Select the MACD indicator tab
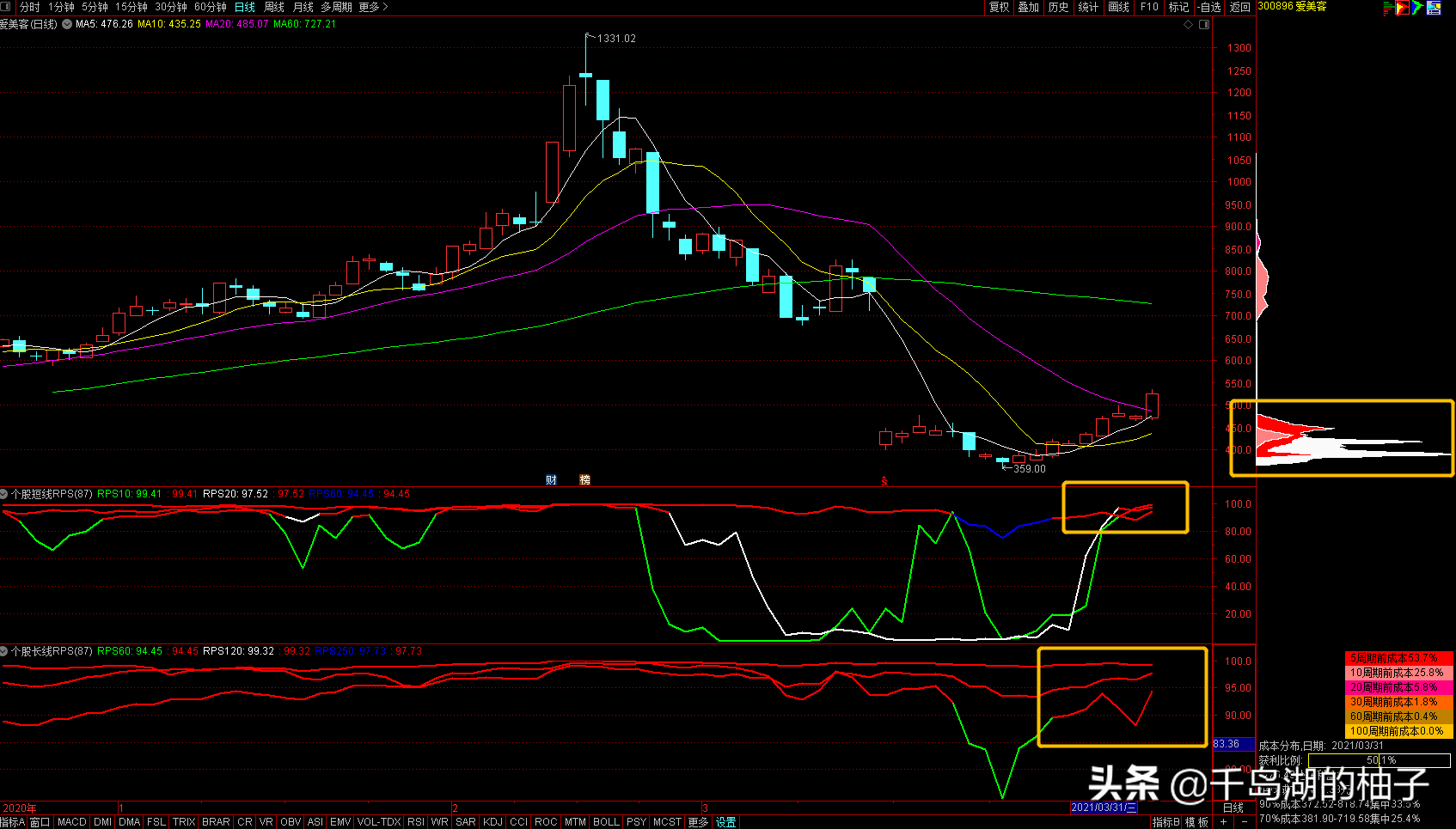1456x829 pixels. [x=71, y=822]
